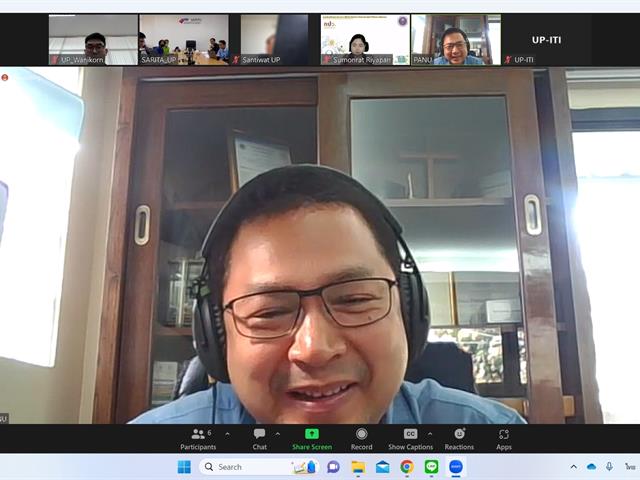Turn on Show Captions

(410, 439)
